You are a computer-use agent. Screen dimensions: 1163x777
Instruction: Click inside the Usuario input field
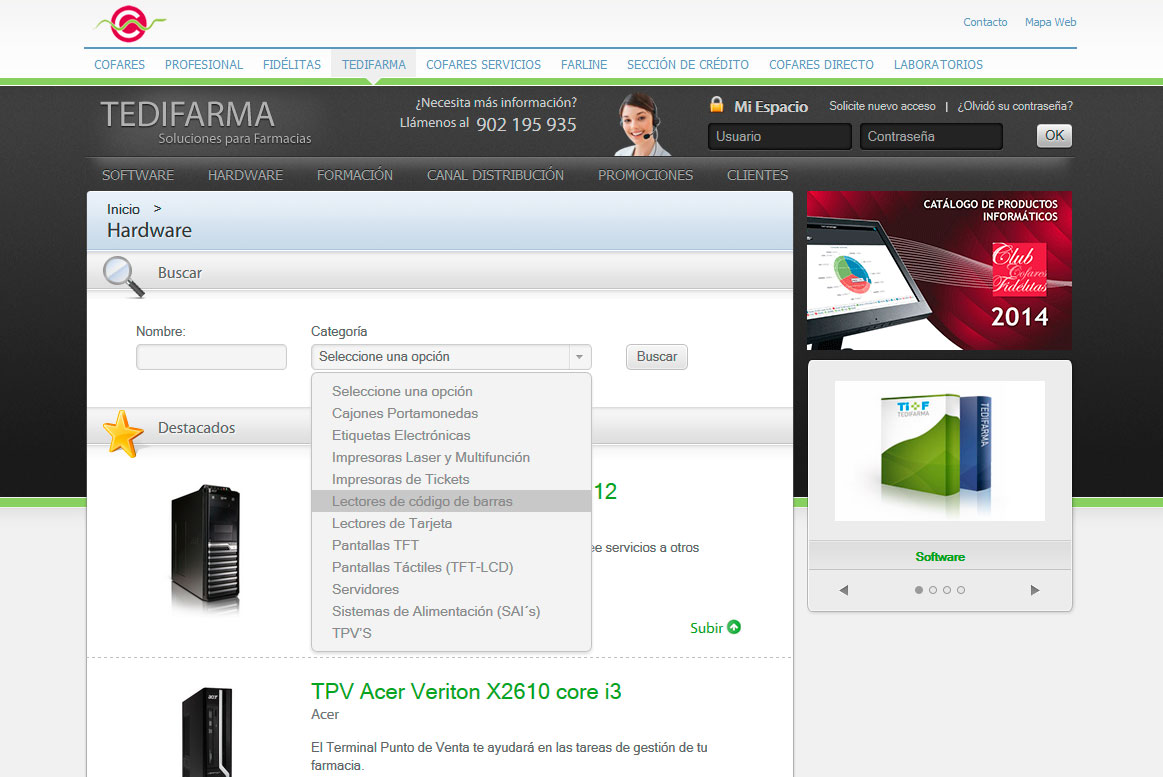coord(779,135)
